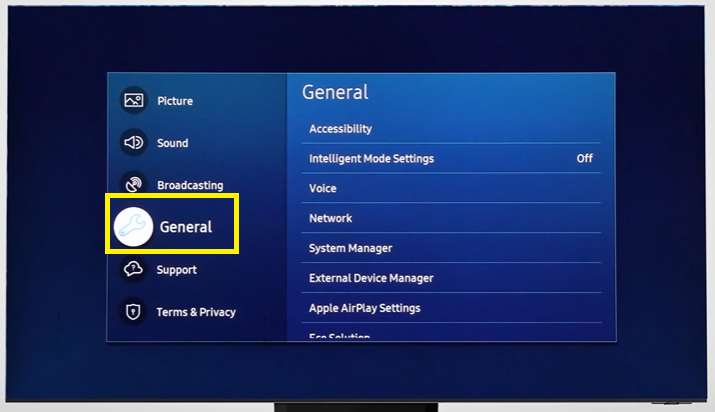Open the Support settings category
The width and height of the screenshot is (715, 412).
[x=176, y=270]
